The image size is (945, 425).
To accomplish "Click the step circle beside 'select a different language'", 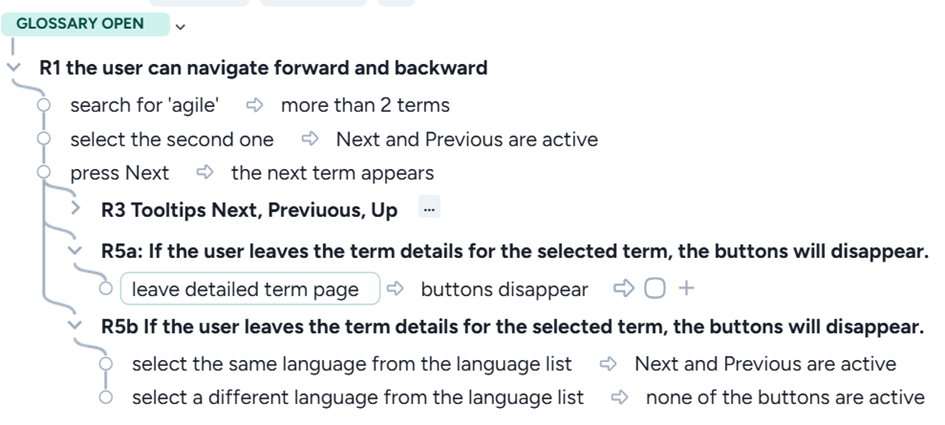I will tap(106, 397).
